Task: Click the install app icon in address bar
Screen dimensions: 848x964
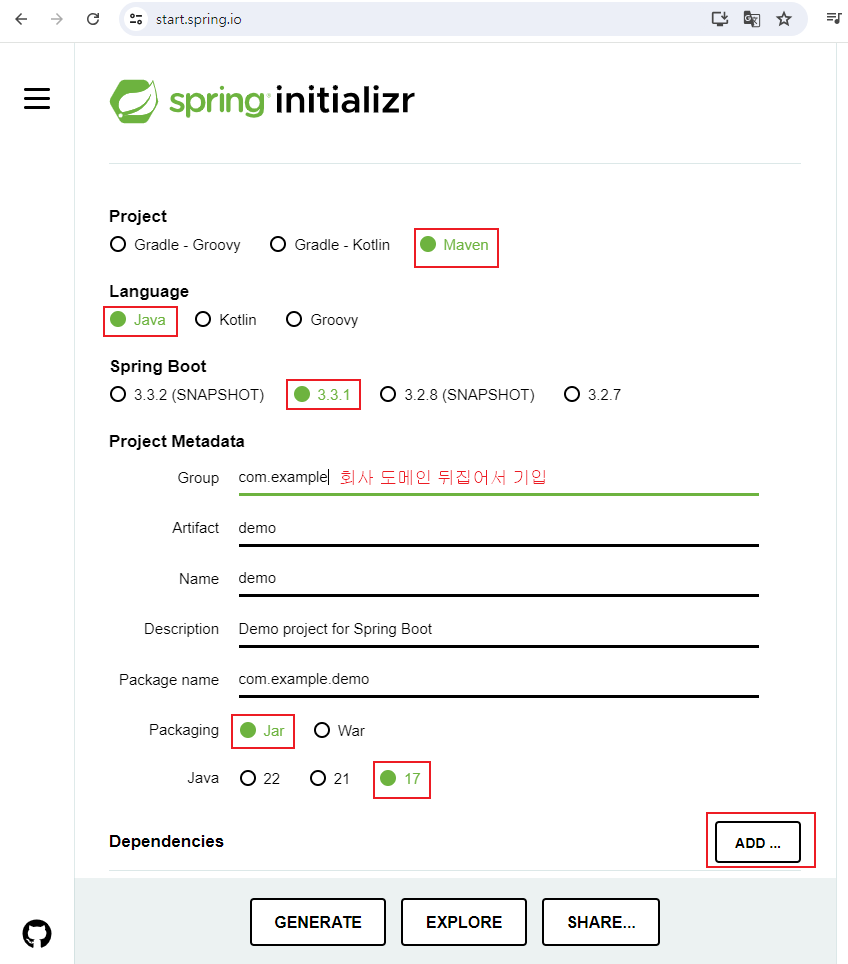Action: [719, 18]
